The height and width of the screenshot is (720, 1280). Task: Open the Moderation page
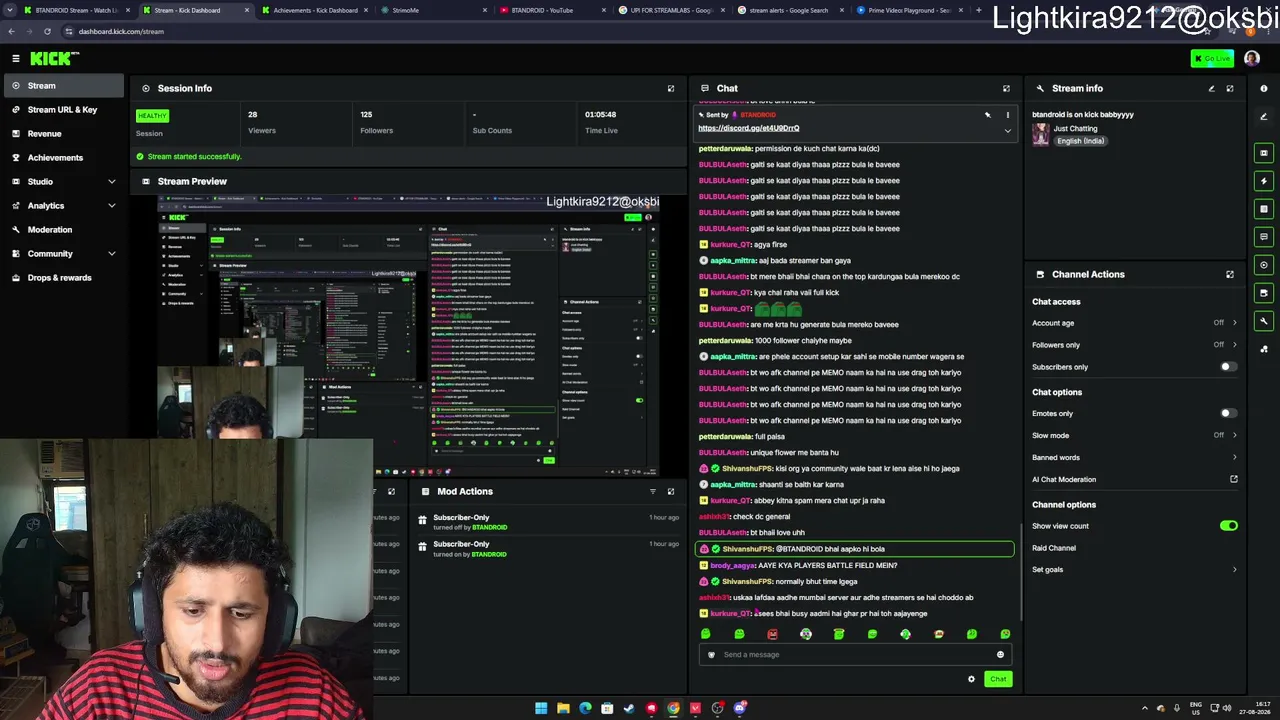point(63,229)
